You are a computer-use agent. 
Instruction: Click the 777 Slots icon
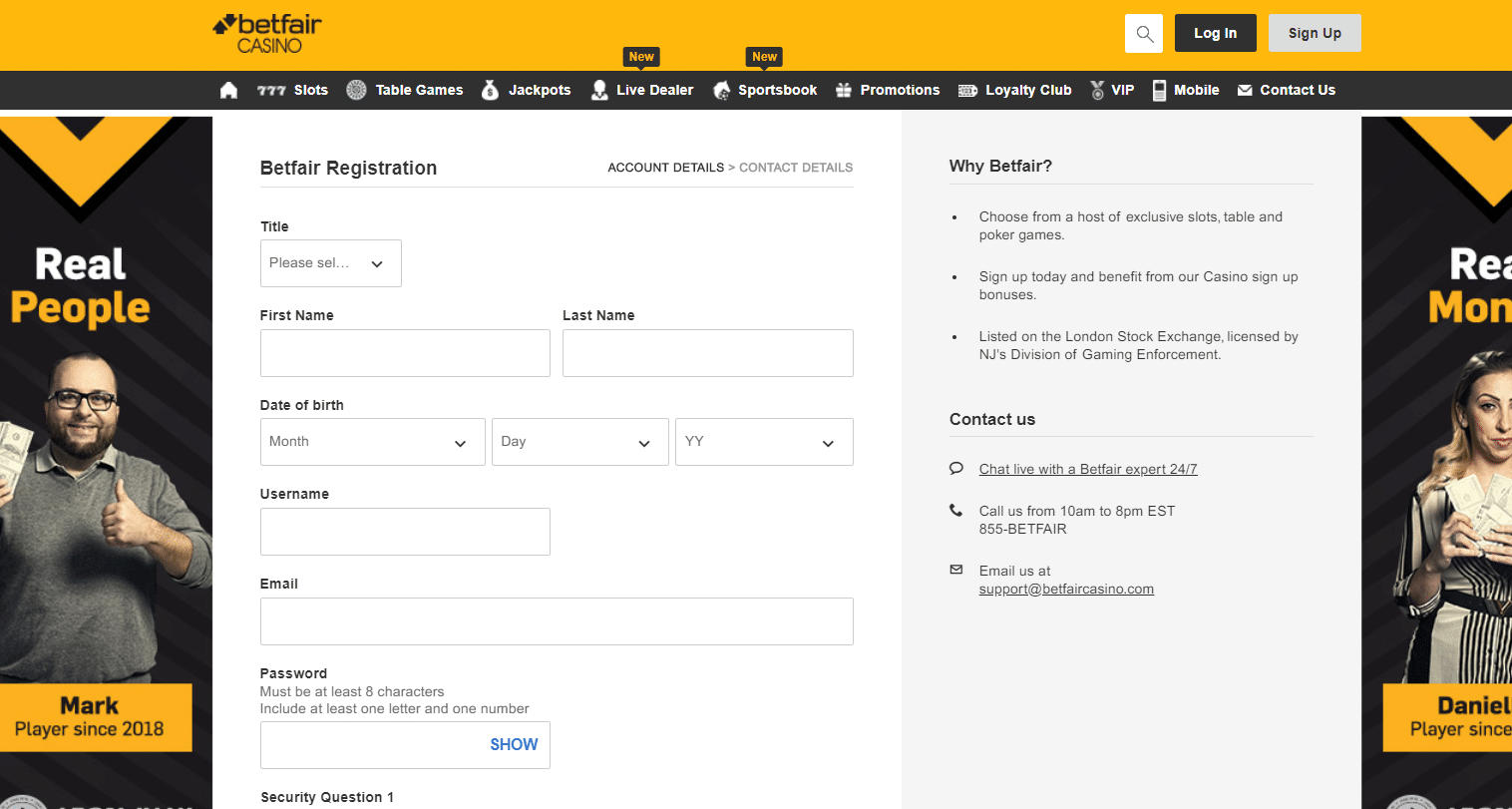tap(271, 91)
